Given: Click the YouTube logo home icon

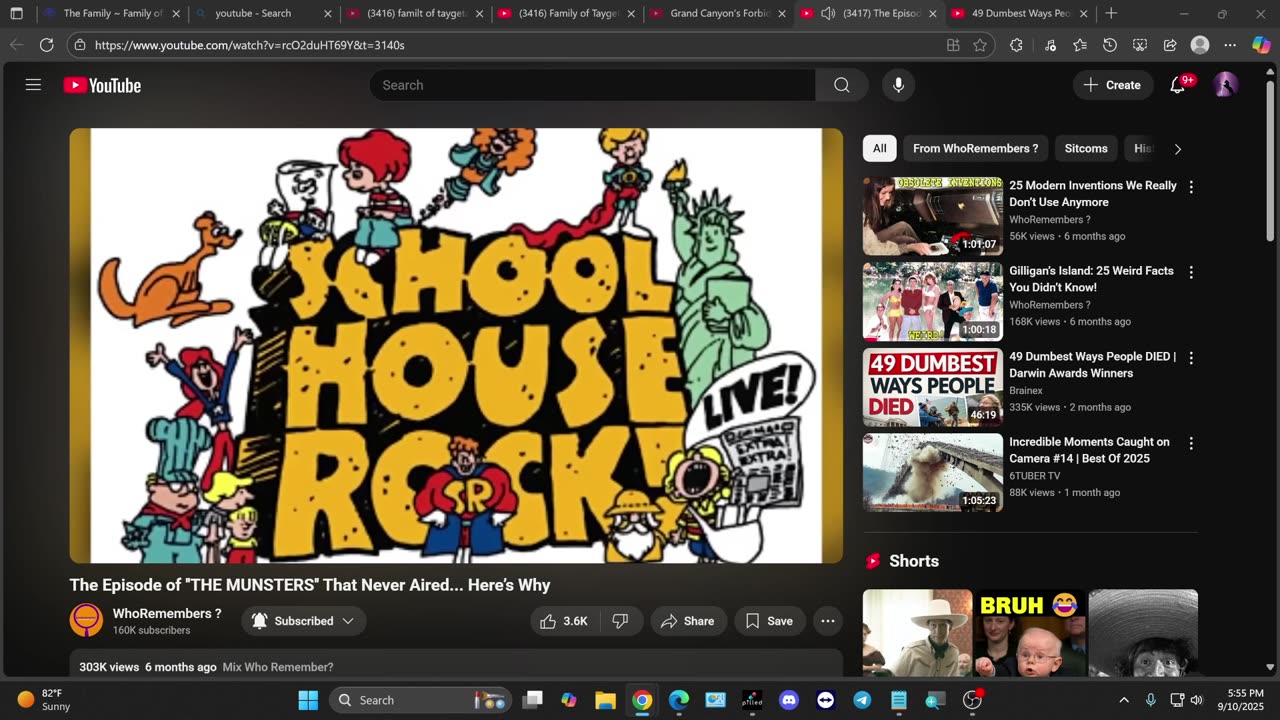Looking at the screenshot, I should (x=102, y=85).
